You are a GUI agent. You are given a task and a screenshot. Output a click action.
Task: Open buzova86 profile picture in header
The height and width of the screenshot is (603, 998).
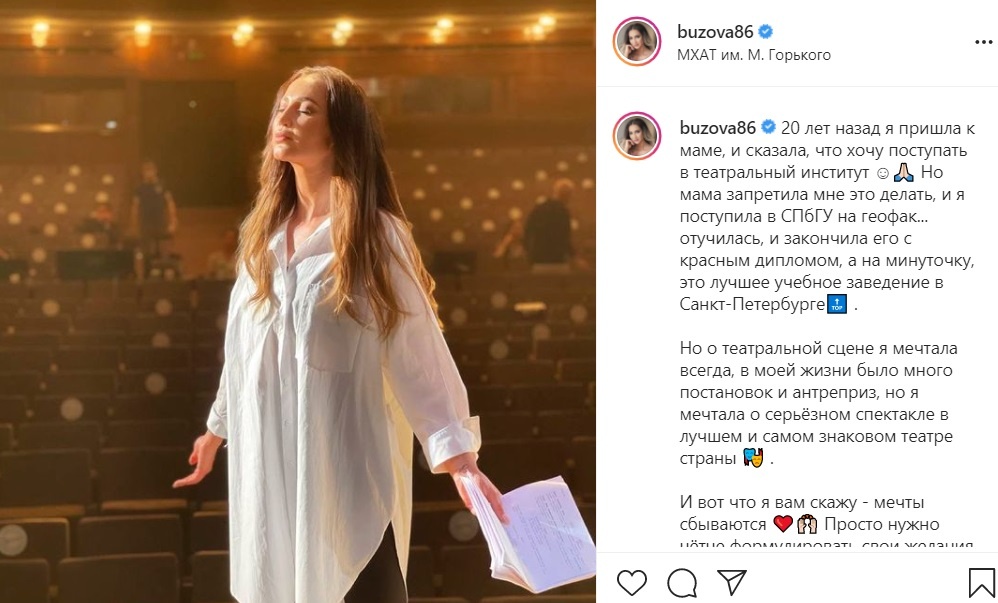point(636,41)
